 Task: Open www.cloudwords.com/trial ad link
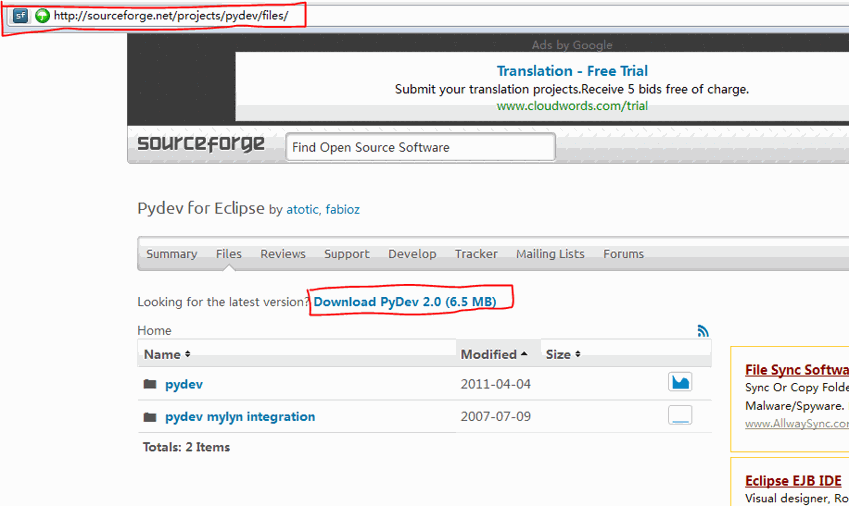point(572,106)
